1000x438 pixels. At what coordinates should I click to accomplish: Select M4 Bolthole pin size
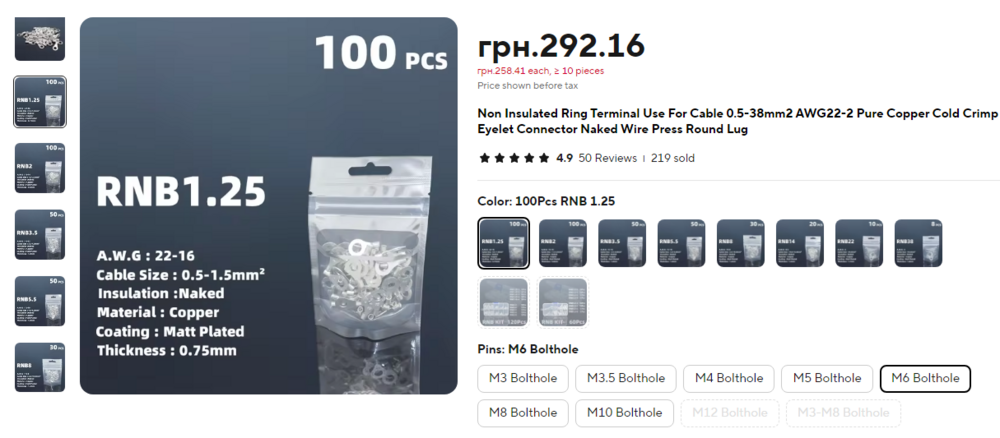point(728,379)
